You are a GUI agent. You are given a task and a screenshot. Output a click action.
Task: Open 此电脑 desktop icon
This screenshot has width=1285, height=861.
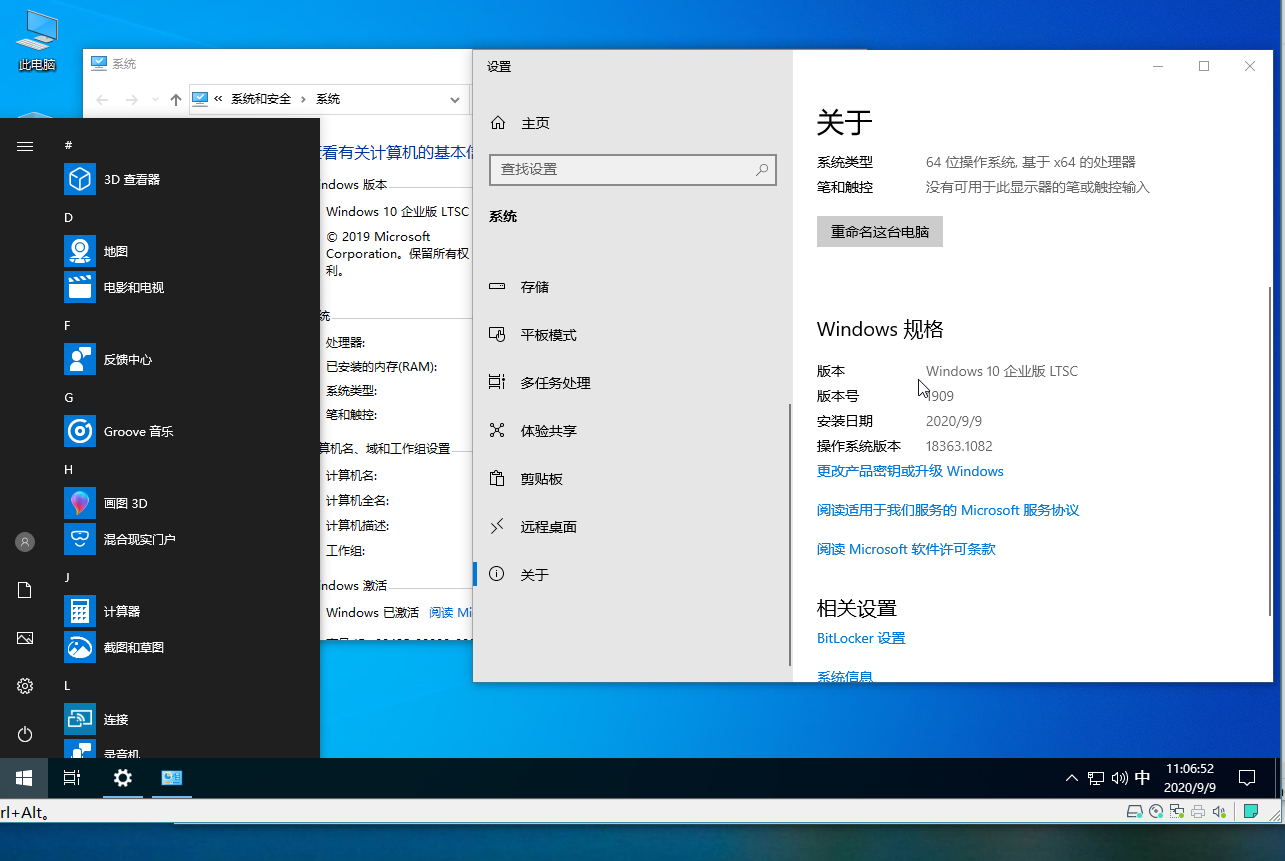[x=37, y=42]
